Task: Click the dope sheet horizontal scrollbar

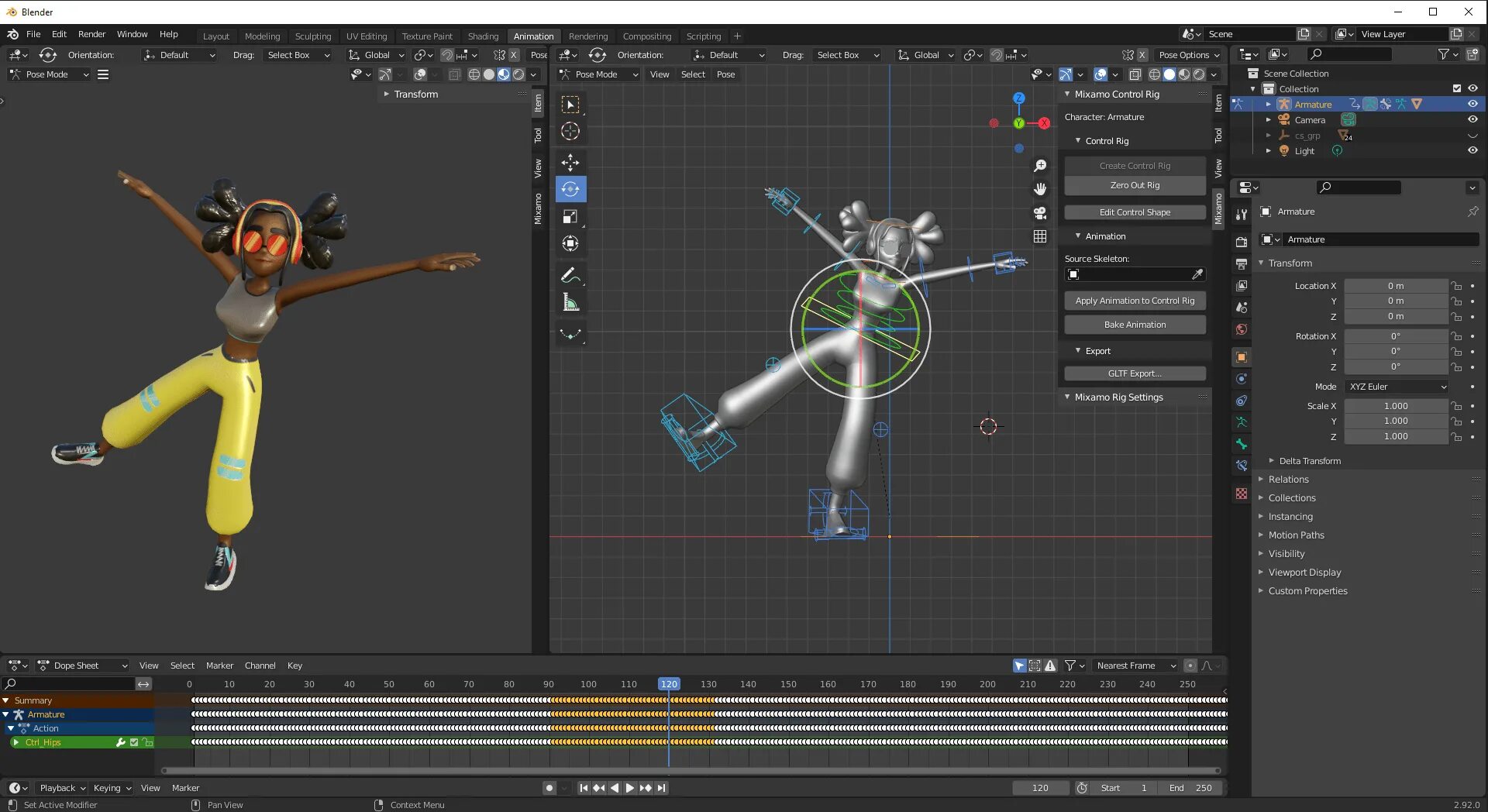Action: 690,771
